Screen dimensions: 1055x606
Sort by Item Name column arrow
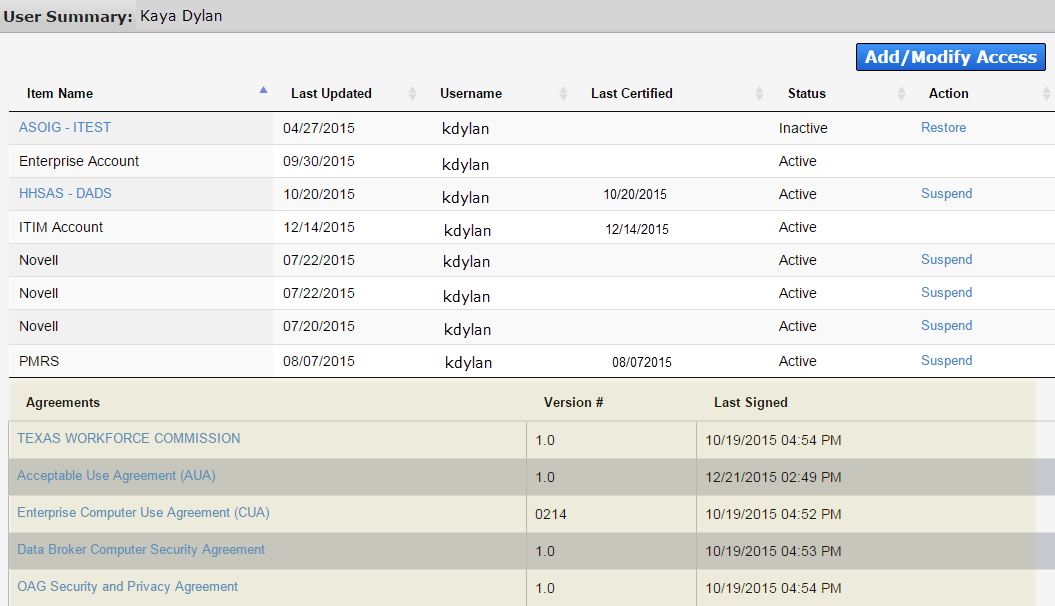263,90
